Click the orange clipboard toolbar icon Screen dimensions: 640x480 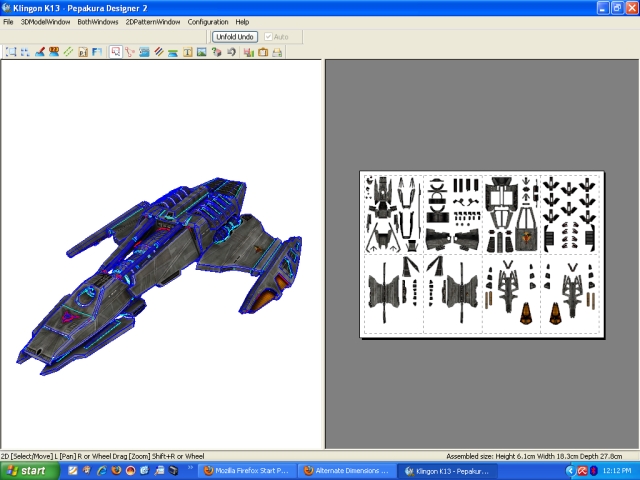pos(263,52)
